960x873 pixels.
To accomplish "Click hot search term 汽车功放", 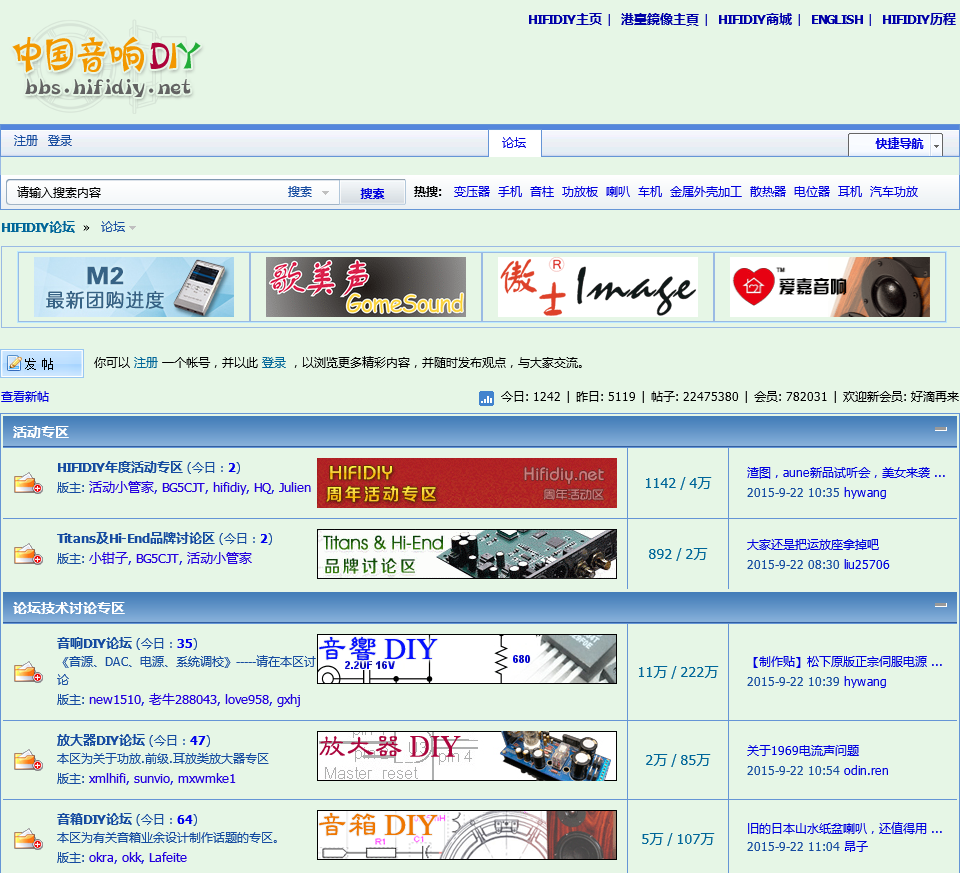I will (894, 192).
